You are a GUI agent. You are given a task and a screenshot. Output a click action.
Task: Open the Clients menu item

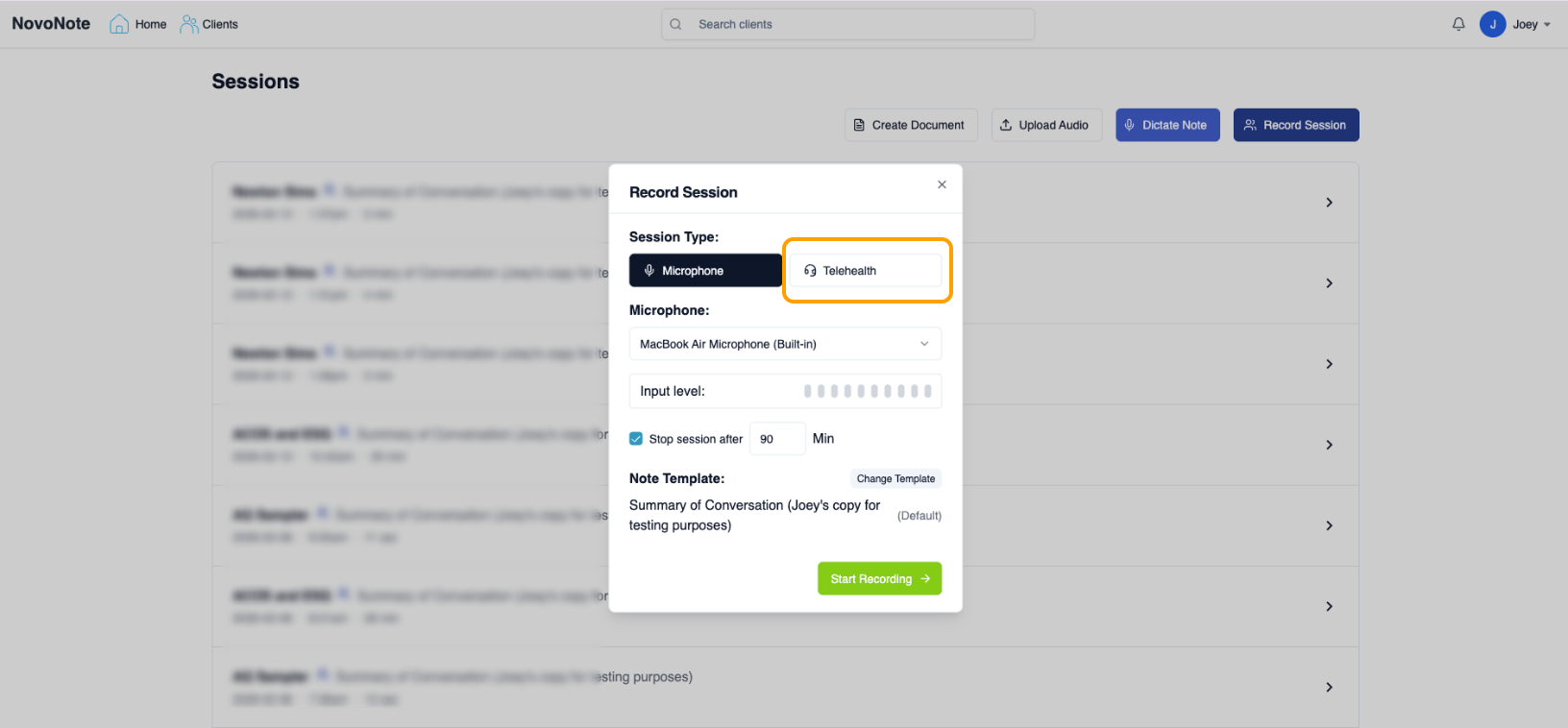[220, 24]
